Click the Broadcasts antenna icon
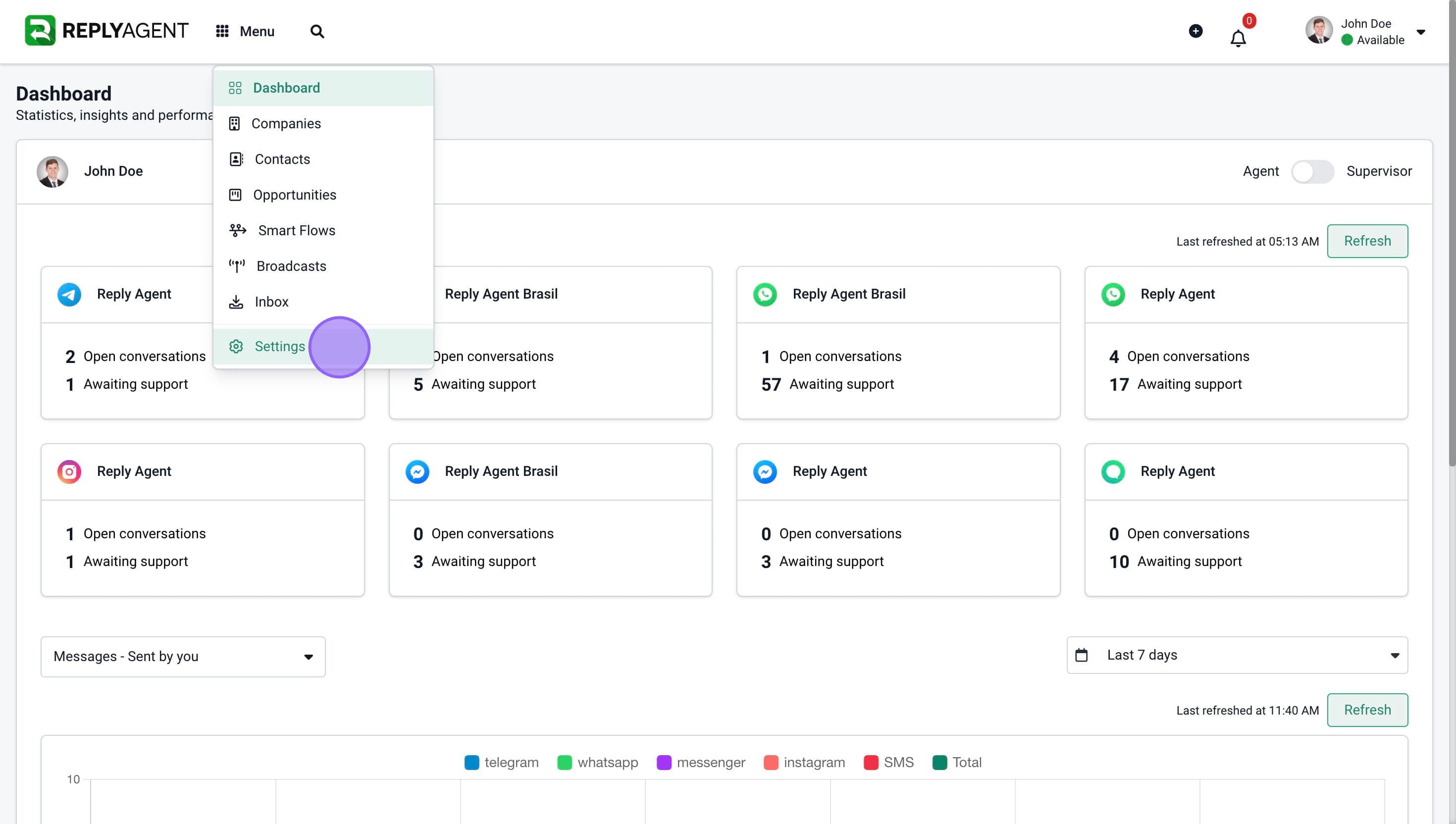The width and height of the screenshot is (1456, 824). (x=237, y=266)
